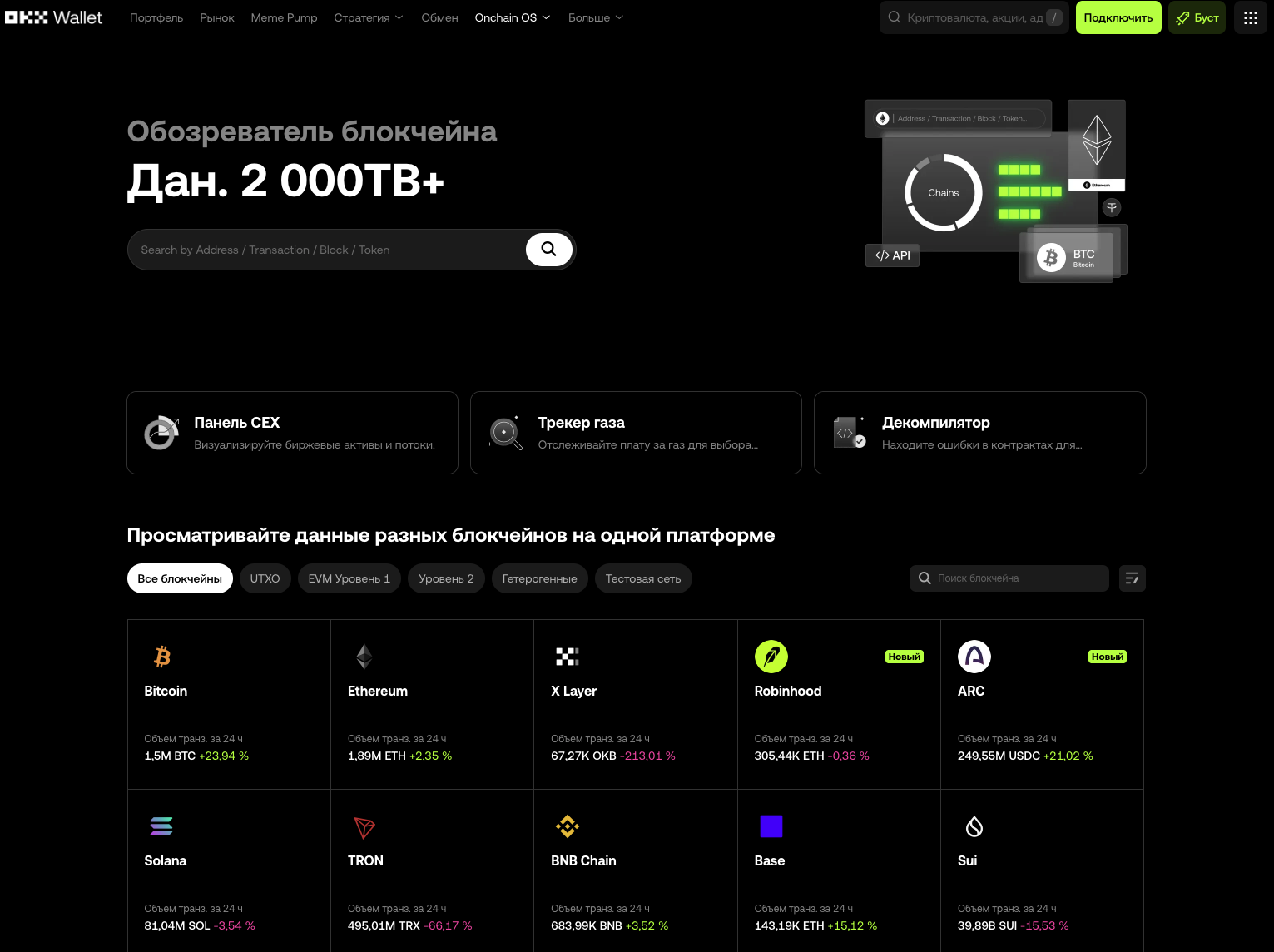Select the Все блокчейны filter tab

(180, 578)
